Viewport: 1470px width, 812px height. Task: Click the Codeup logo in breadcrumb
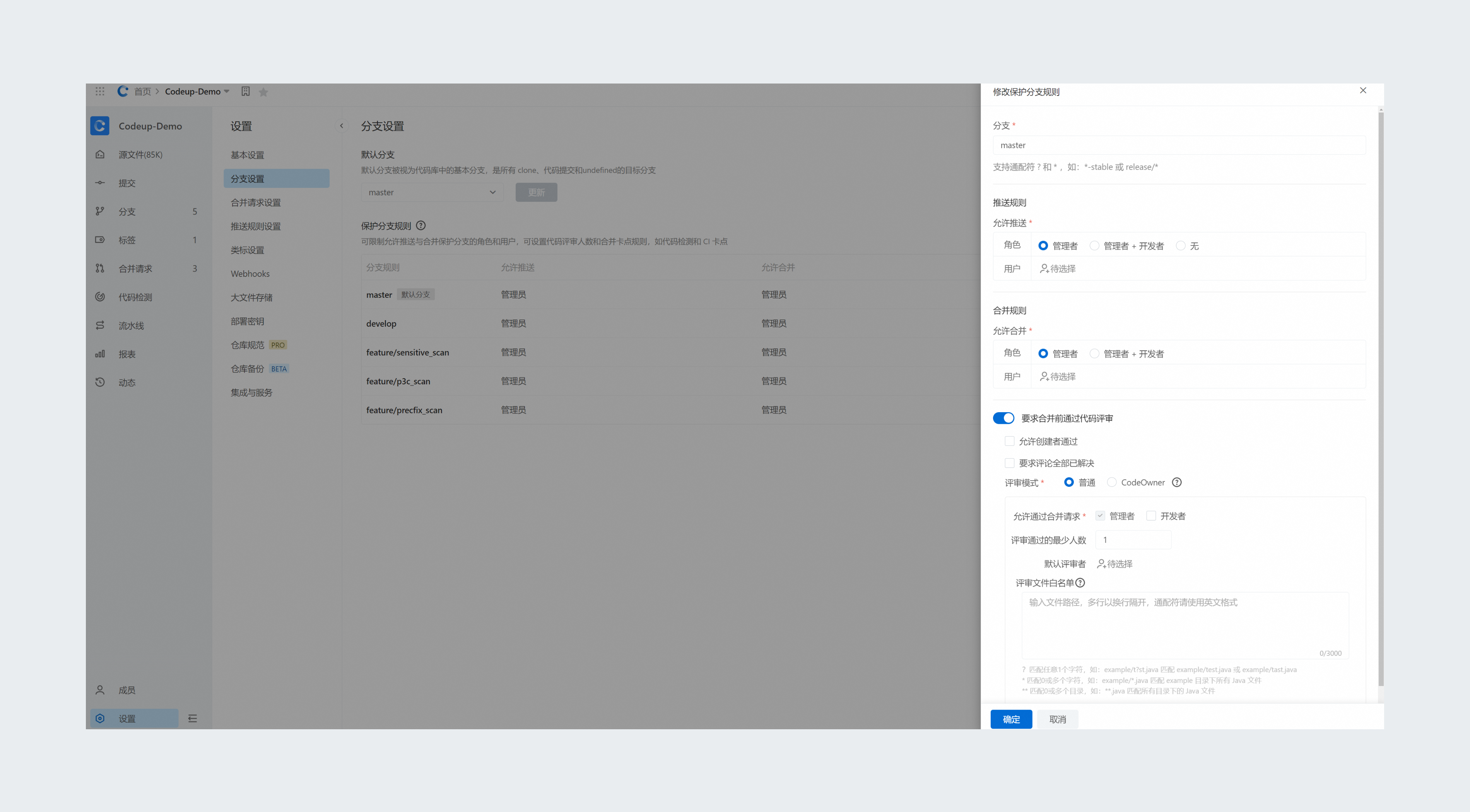tap(123, 91)
